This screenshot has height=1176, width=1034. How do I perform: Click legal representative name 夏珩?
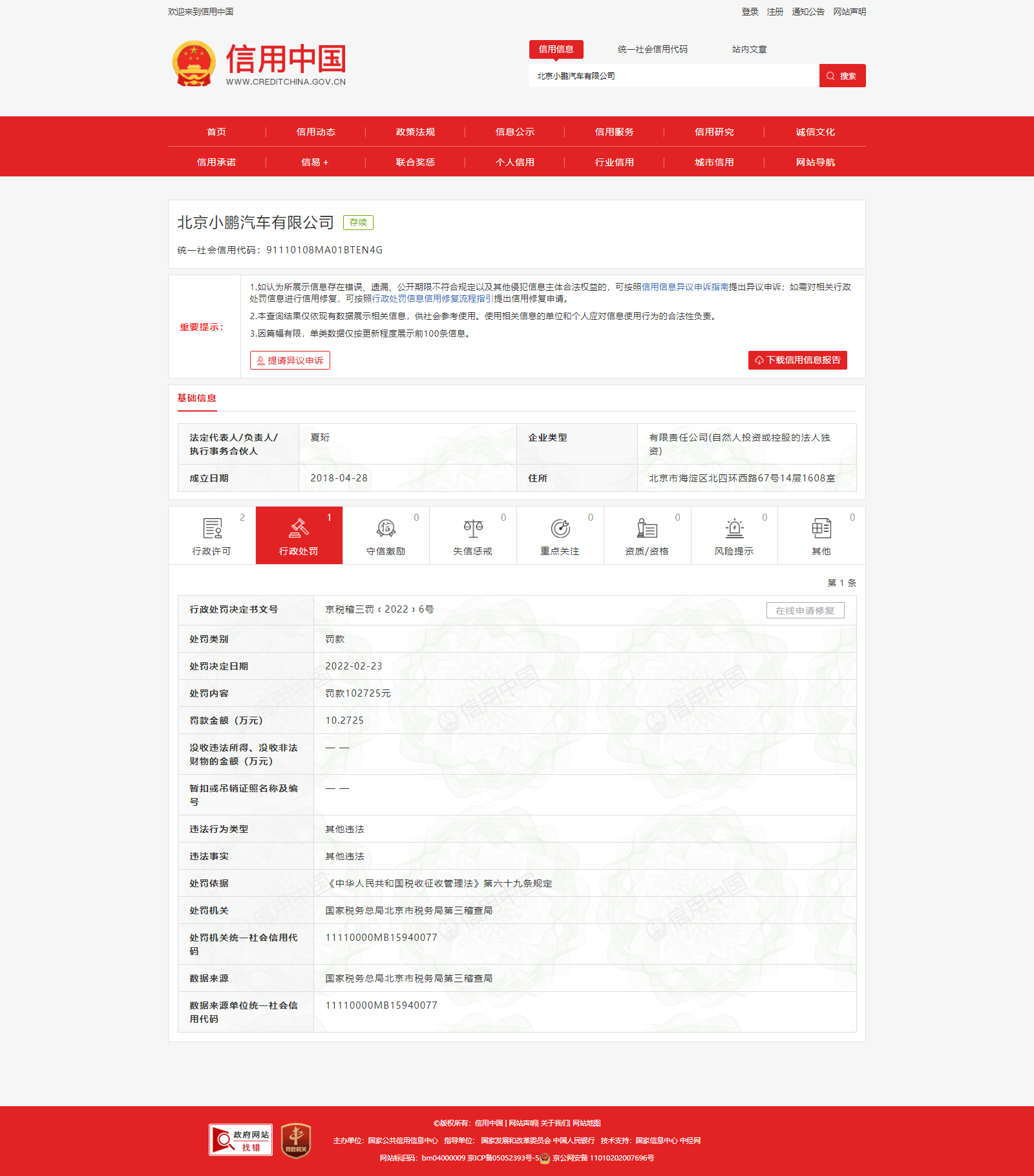click(x=320, y=437)
